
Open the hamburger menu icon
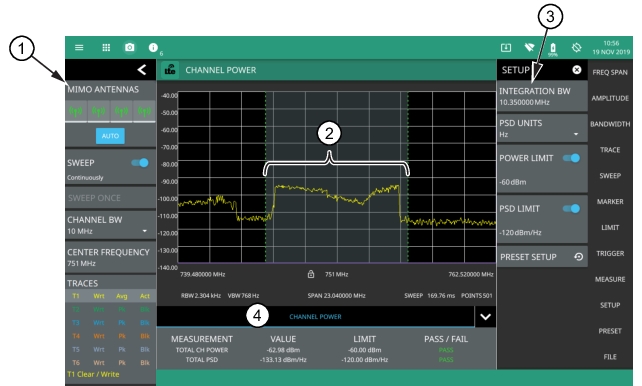79,47
